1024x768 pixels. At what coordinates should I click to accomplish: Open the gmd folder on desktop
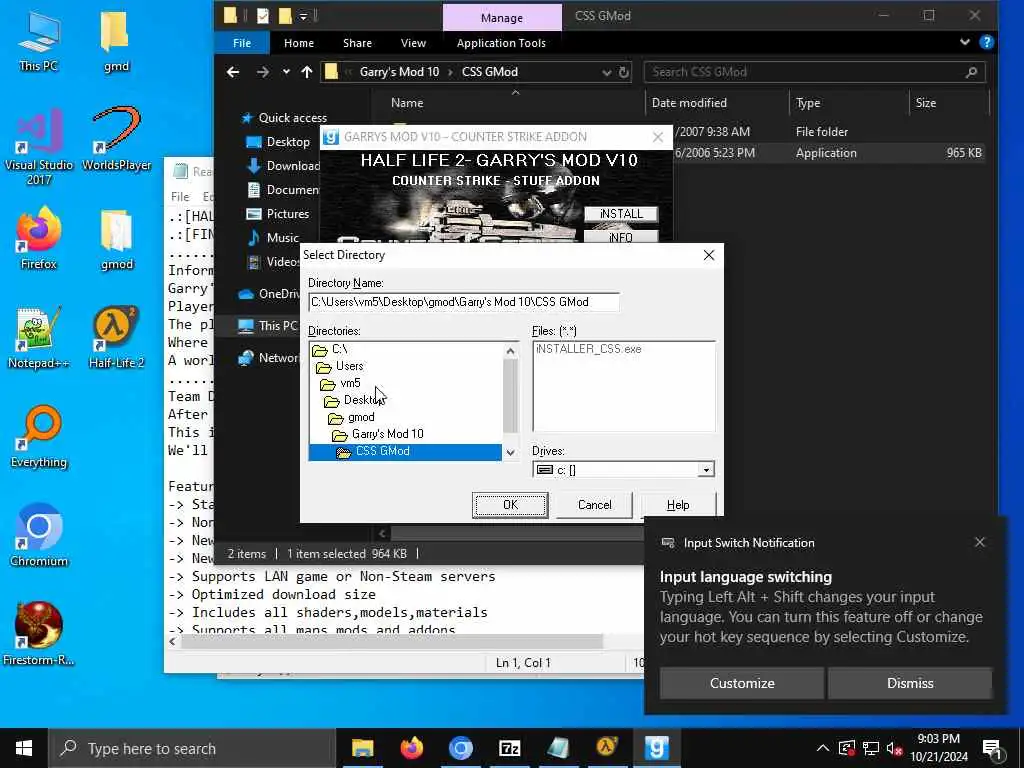[116, 40]
